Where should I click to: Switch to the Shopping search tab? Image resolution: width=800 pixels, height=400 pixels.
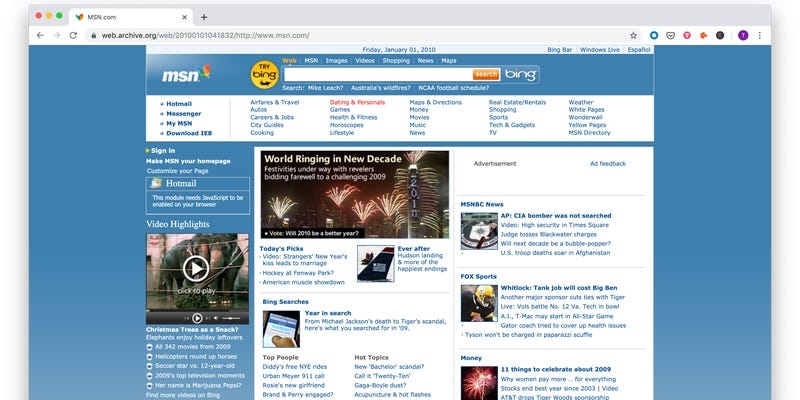click(x=396, y=60)
